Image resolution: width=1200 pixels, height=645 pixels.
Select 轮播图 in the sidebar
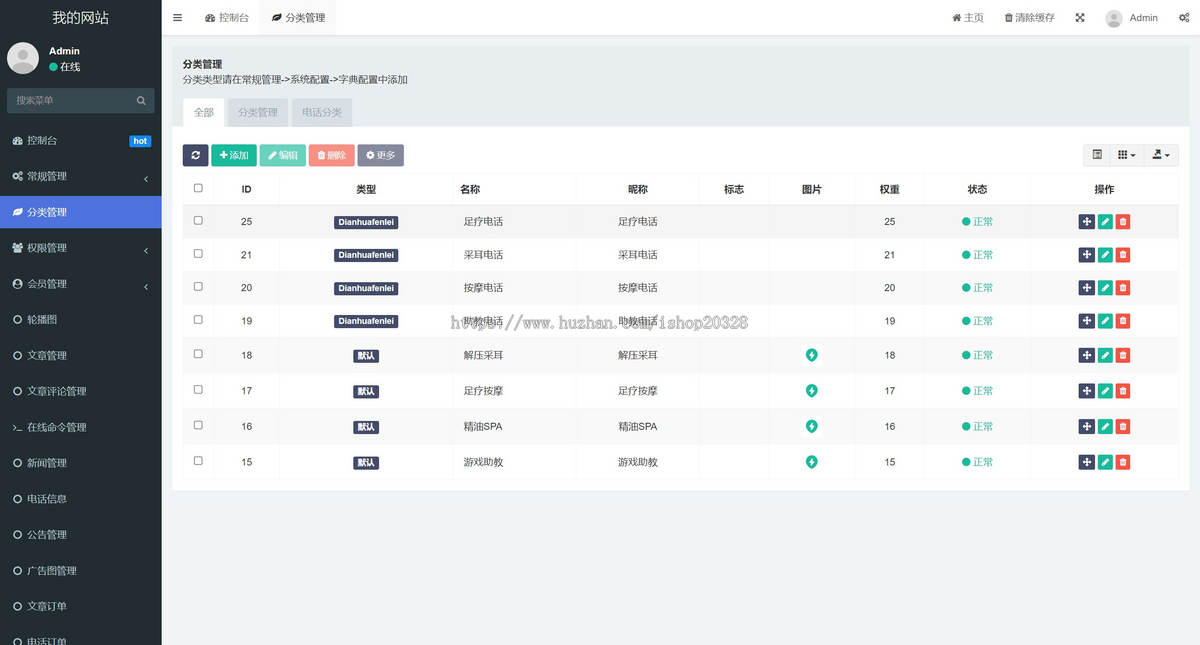[x=80, y=320]
